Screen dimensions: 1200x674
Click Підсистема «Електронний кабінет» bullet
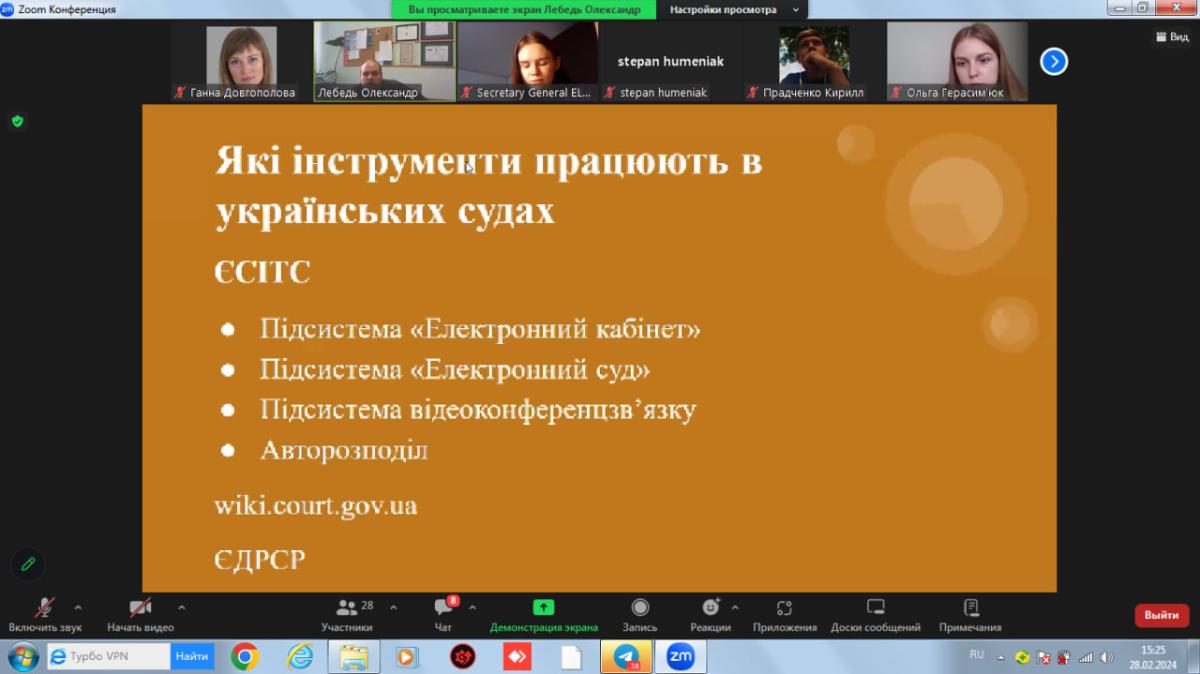coord(480,328)
